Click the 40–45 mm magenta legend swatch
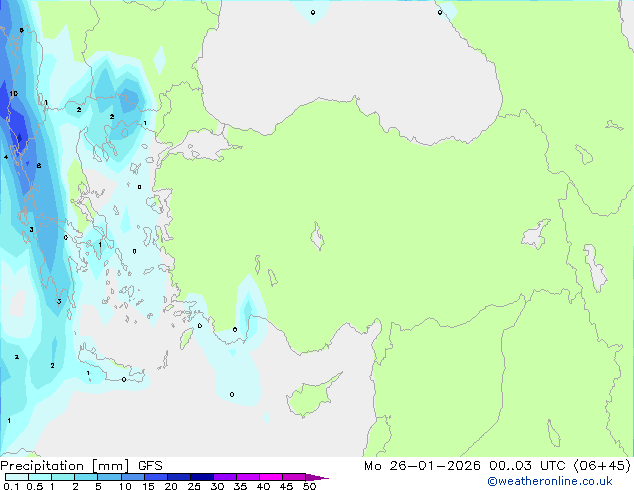 coord(271,477)
